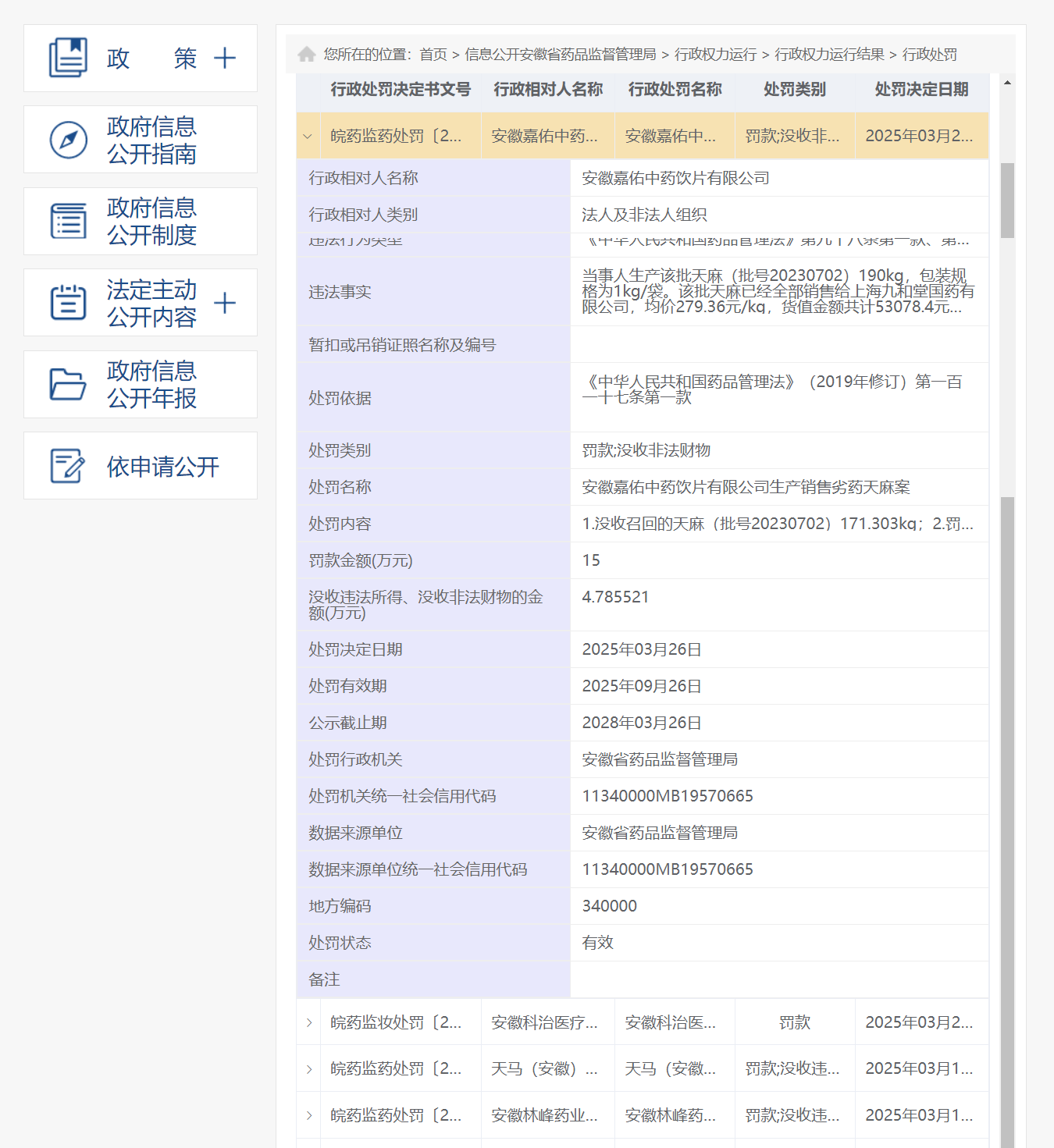This screenshot has width=1054, height=1148.
Task: Click the 地方编码 value 340000
Action: pyautogui.click(x=610, y=906)
